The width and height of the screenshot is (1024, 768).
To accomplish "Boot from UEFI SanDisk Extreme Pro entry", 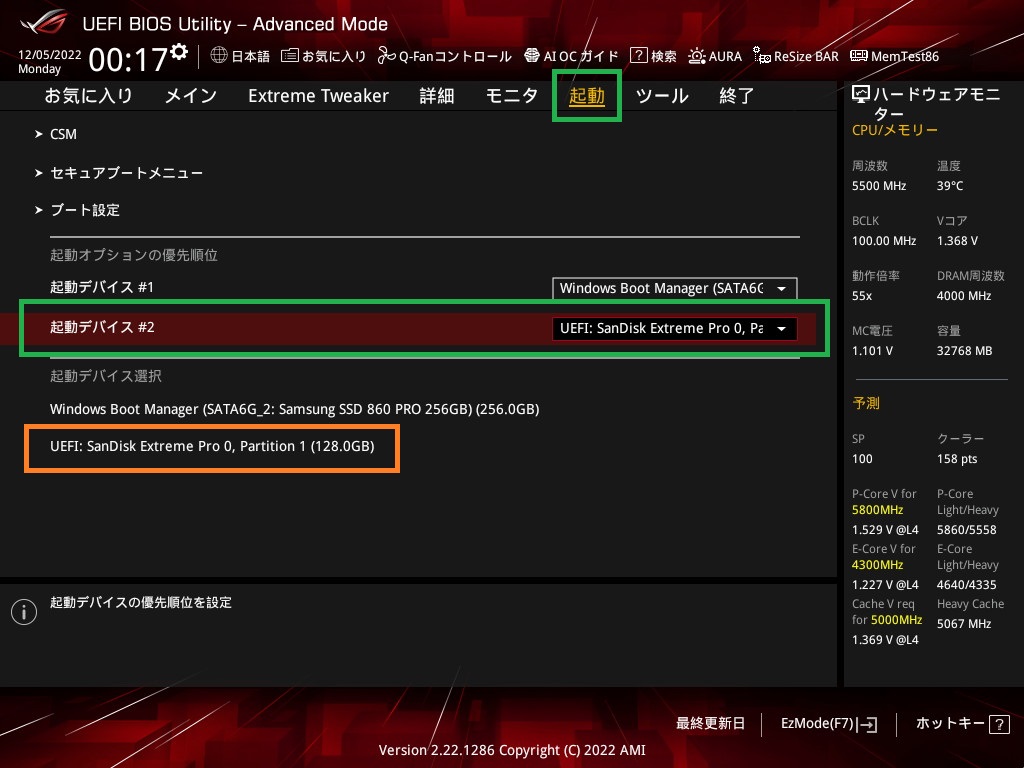I will point(212,447).
